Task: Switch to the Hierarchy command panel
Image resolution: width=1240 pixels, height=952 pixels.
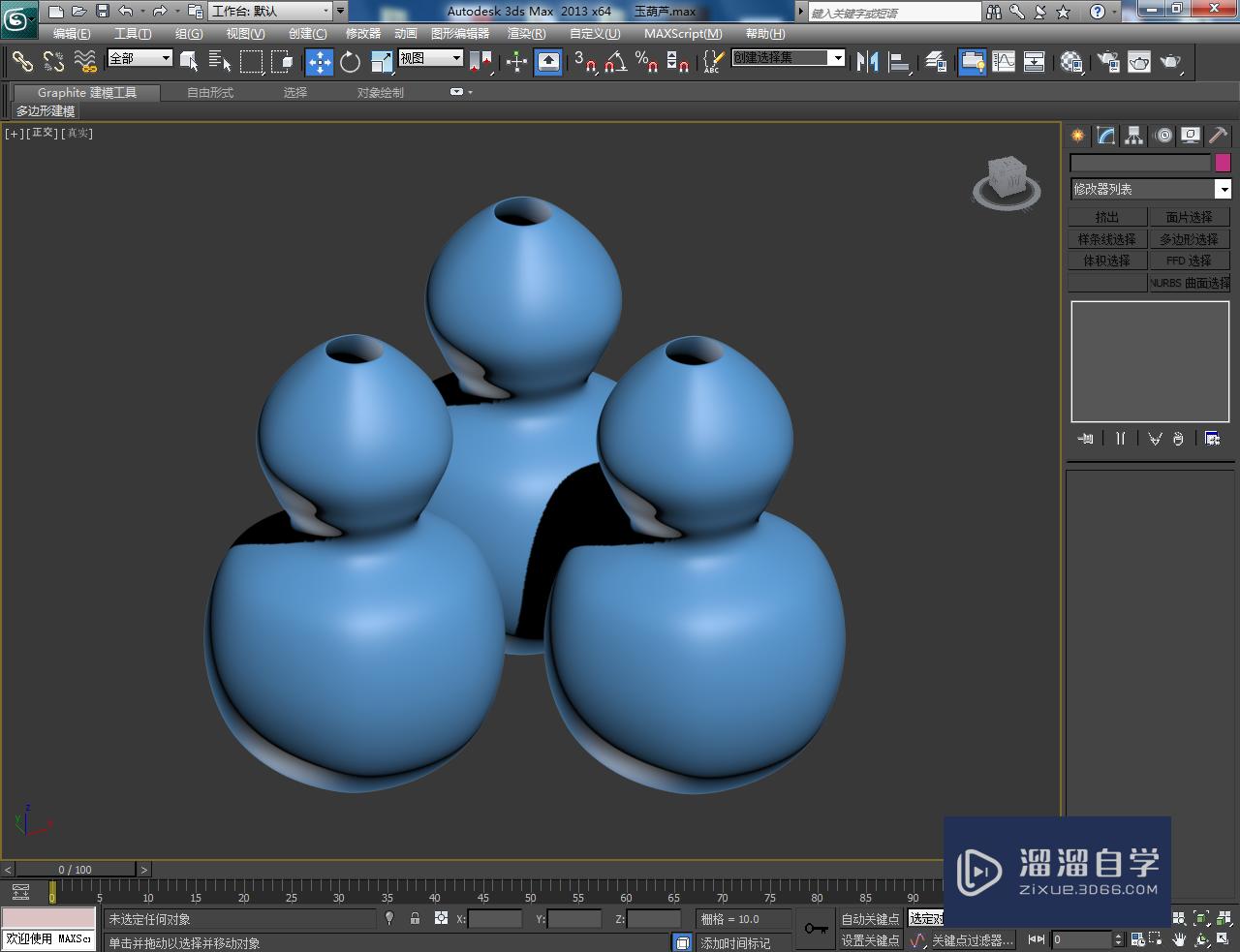Action: [1133, 136]
